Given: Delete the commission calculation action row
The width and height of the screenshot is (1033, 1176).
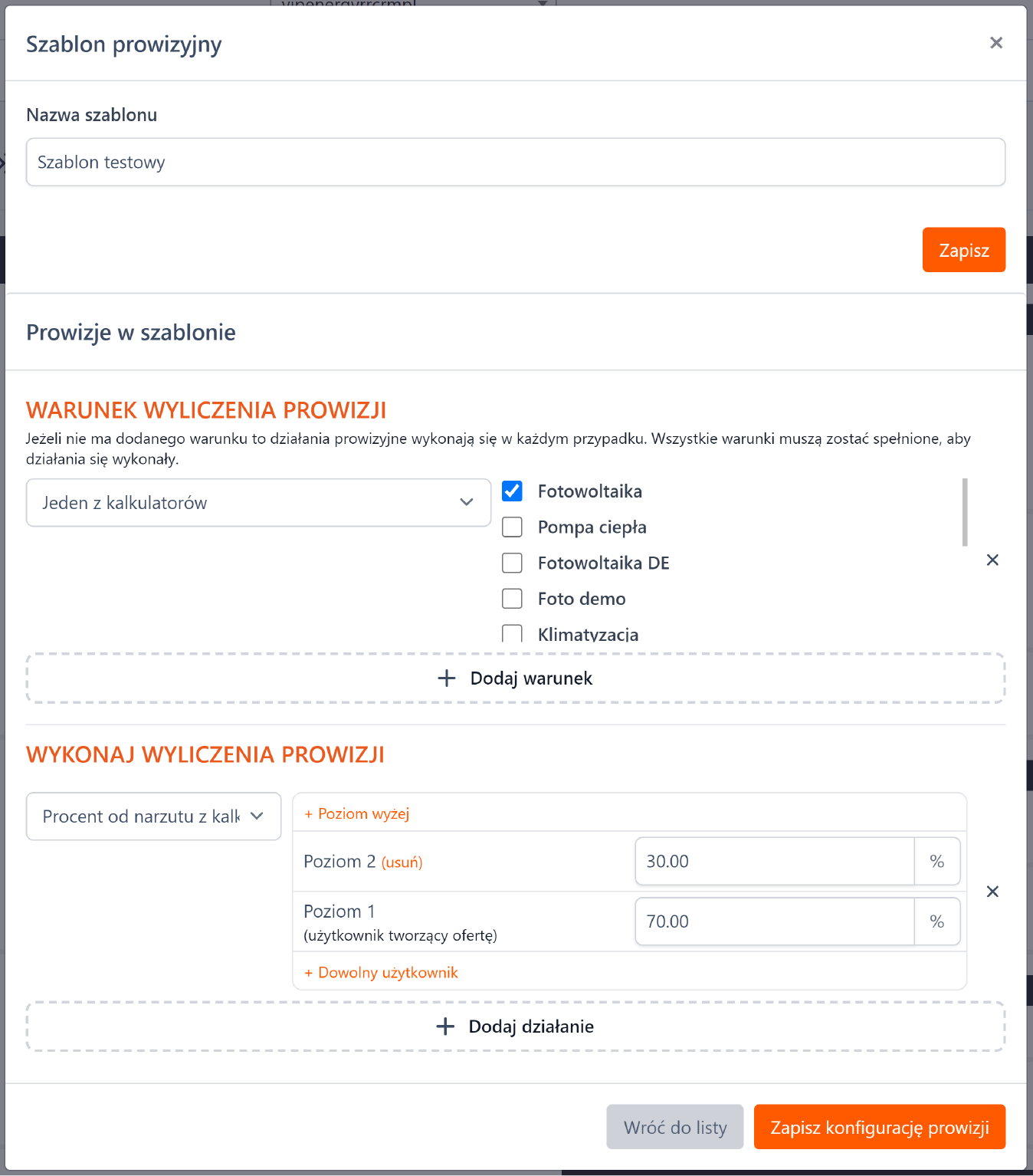Looking at the screenshot, I should point(992,892).
